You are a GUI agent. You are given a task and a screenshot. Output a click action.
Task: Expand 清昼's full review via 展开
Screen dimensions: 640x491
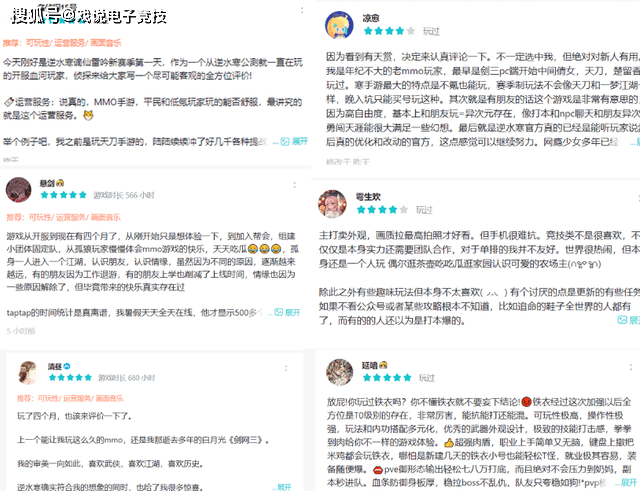click(284, 487)
